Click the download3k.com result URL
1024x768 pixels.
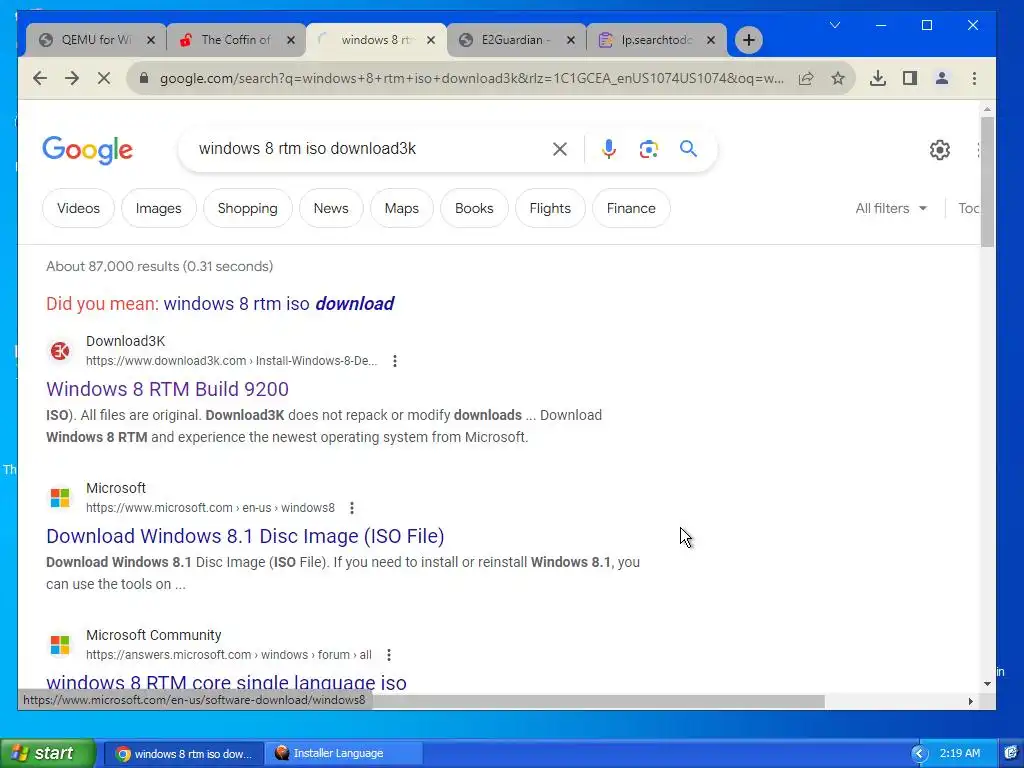[231, 360]
